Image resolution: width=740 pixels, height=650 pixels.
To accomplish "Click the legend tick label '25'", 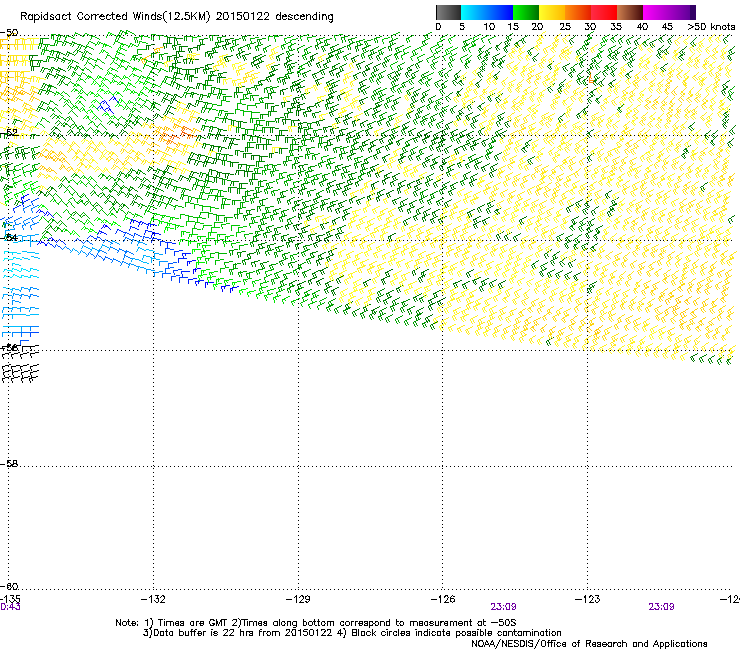I will (565, 27).
